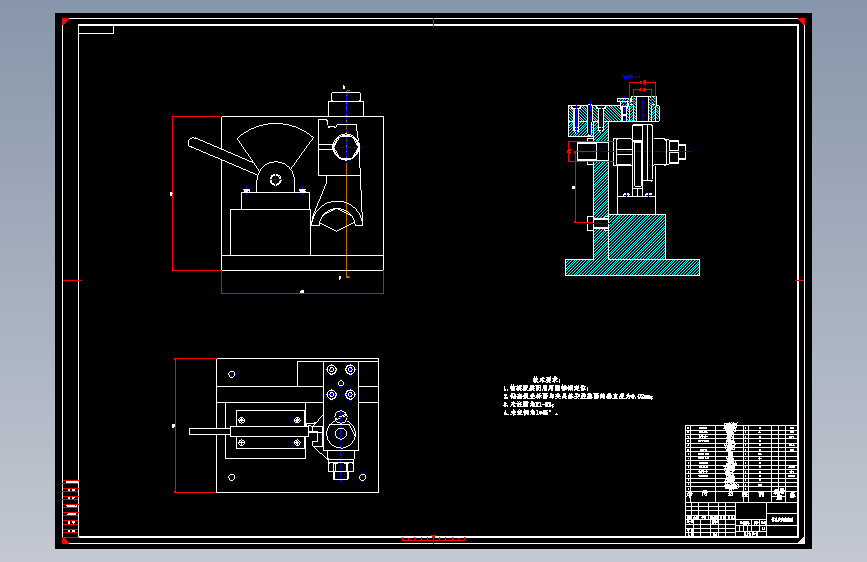Click the small empty box in the top-left frame corner
The image size is (867, 562).
pos(96,29)
